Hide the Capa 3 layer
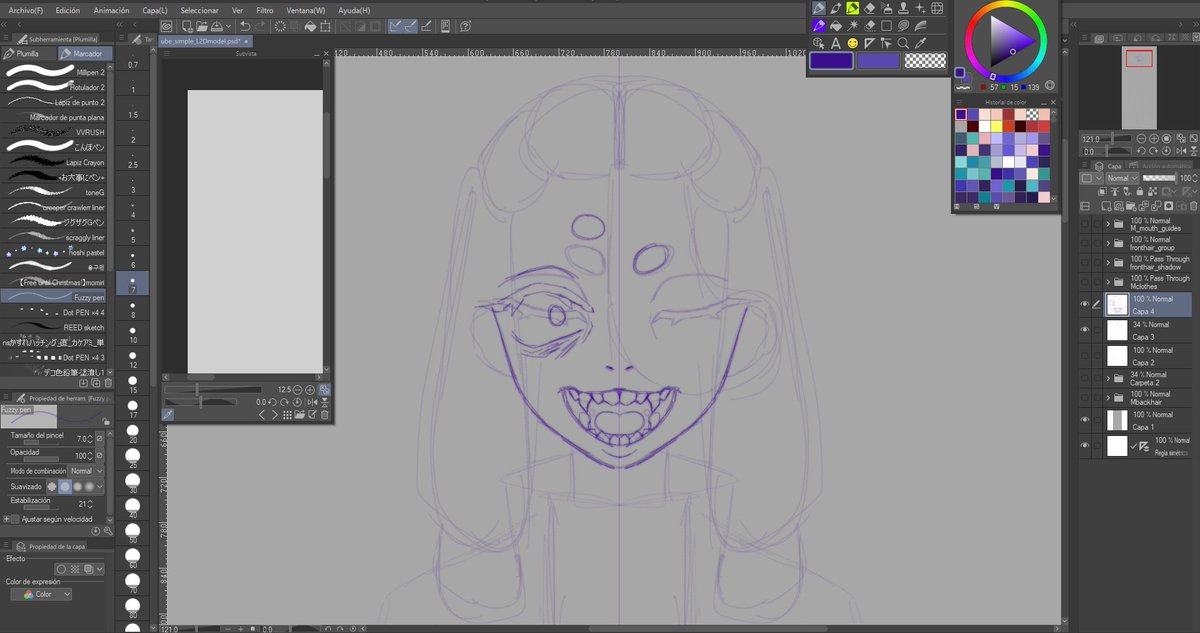 (x=1085, y=330)
